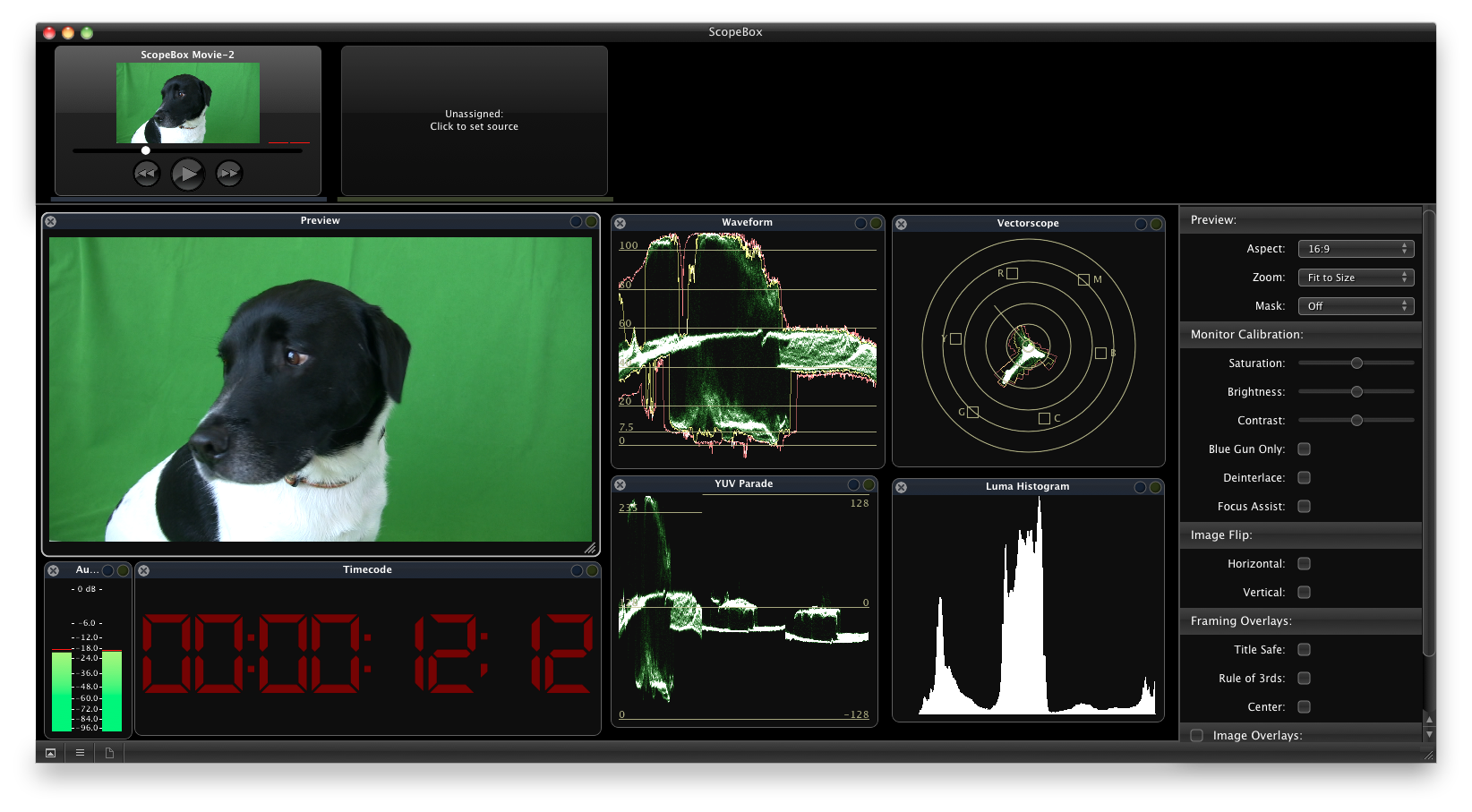Screen dimensions: 1472x812
Task: Click the Luma Histogram palette title
Action: 1028,487
